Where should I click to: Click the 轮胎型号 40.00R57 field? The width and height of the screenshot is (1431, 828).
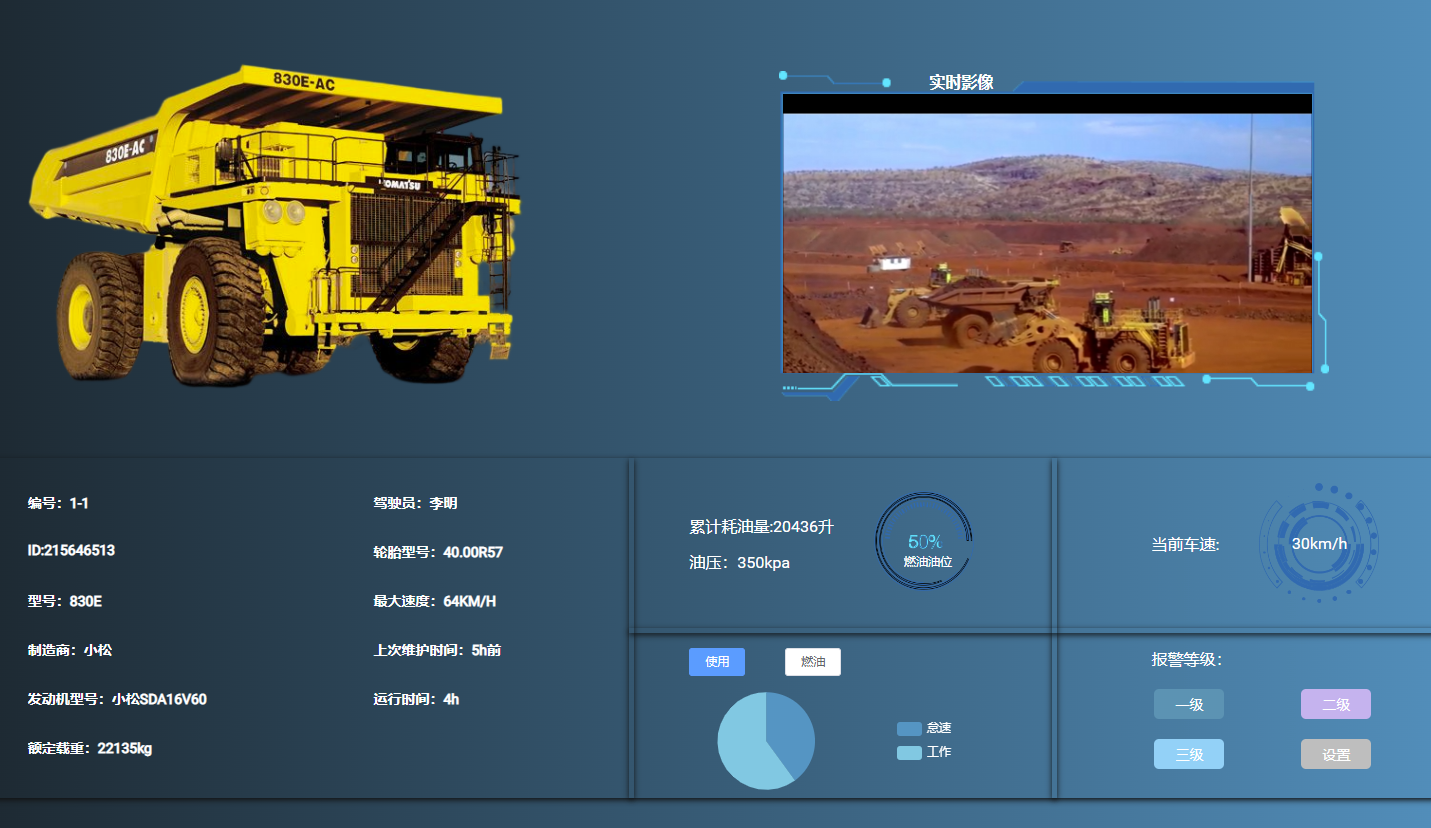pyautogui.click(x=438, y=552)
